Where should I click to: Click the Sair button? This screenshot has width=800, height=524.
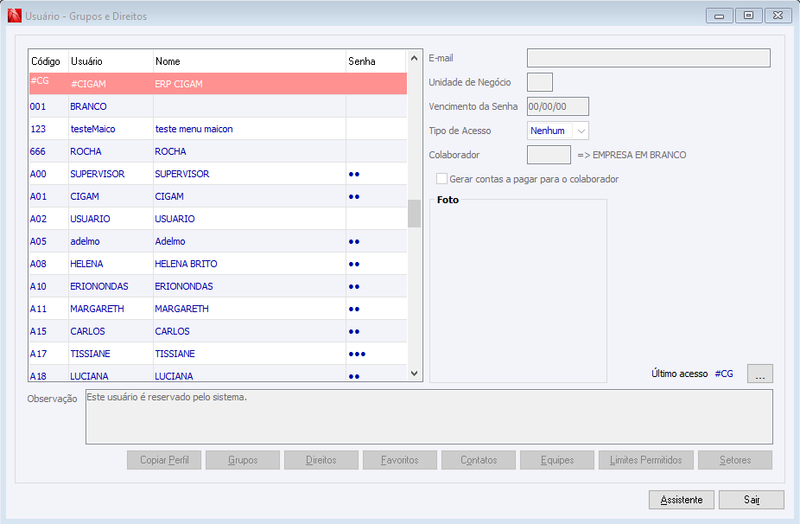coord(752,500)
